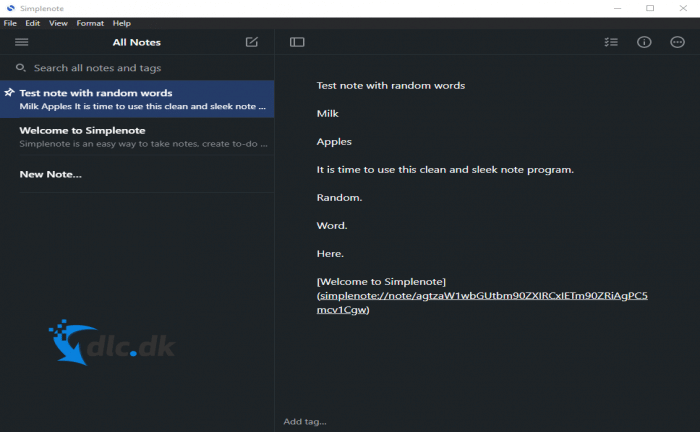Screen dimensions: 700x432
Task: Open the Help menu
Action: point(122,23)
